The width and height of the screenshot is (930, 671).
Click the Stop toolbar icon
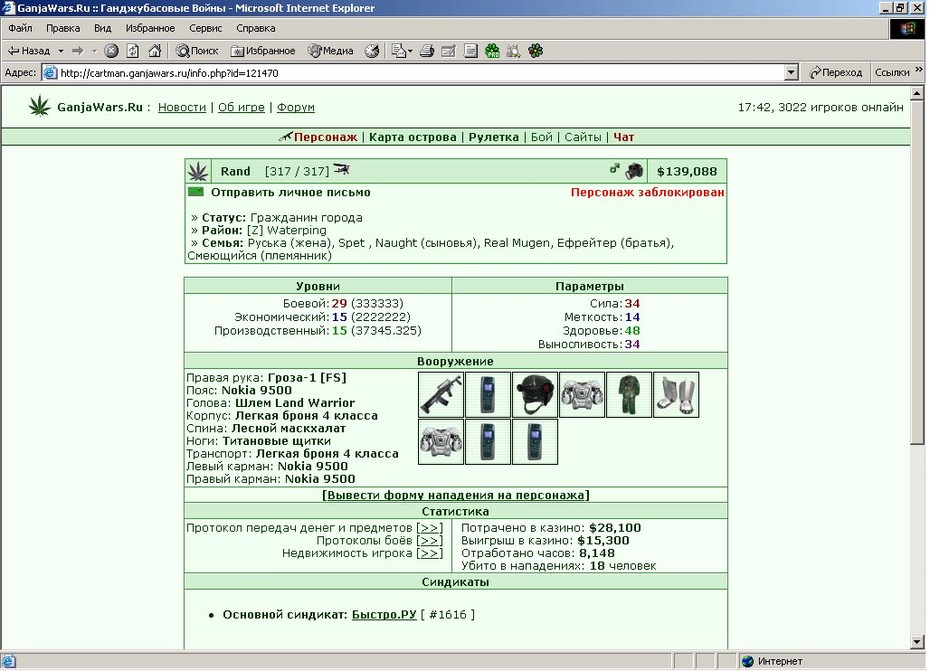[111, 51]
